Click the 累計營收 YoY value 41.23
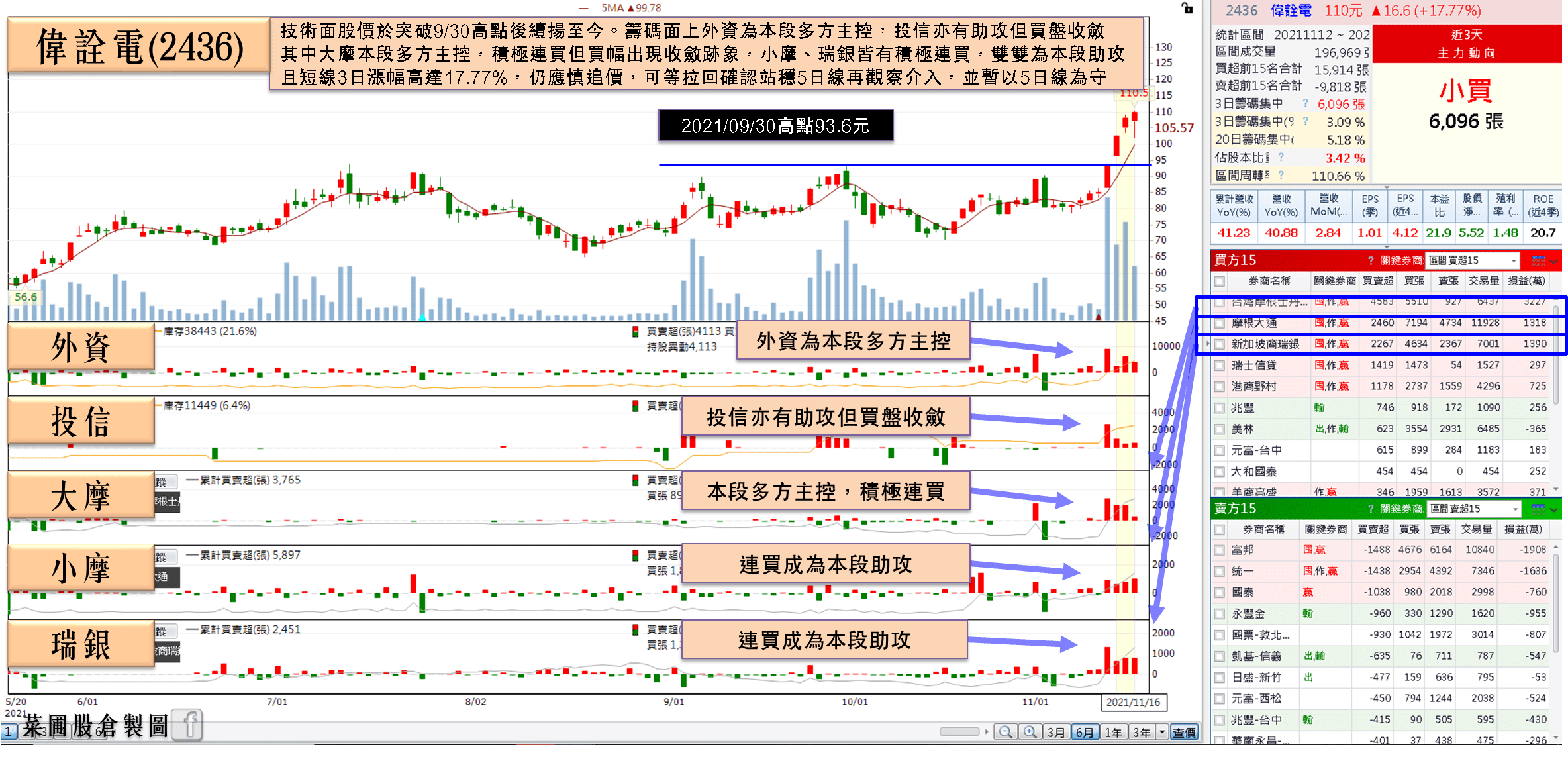 point(1234,233)
